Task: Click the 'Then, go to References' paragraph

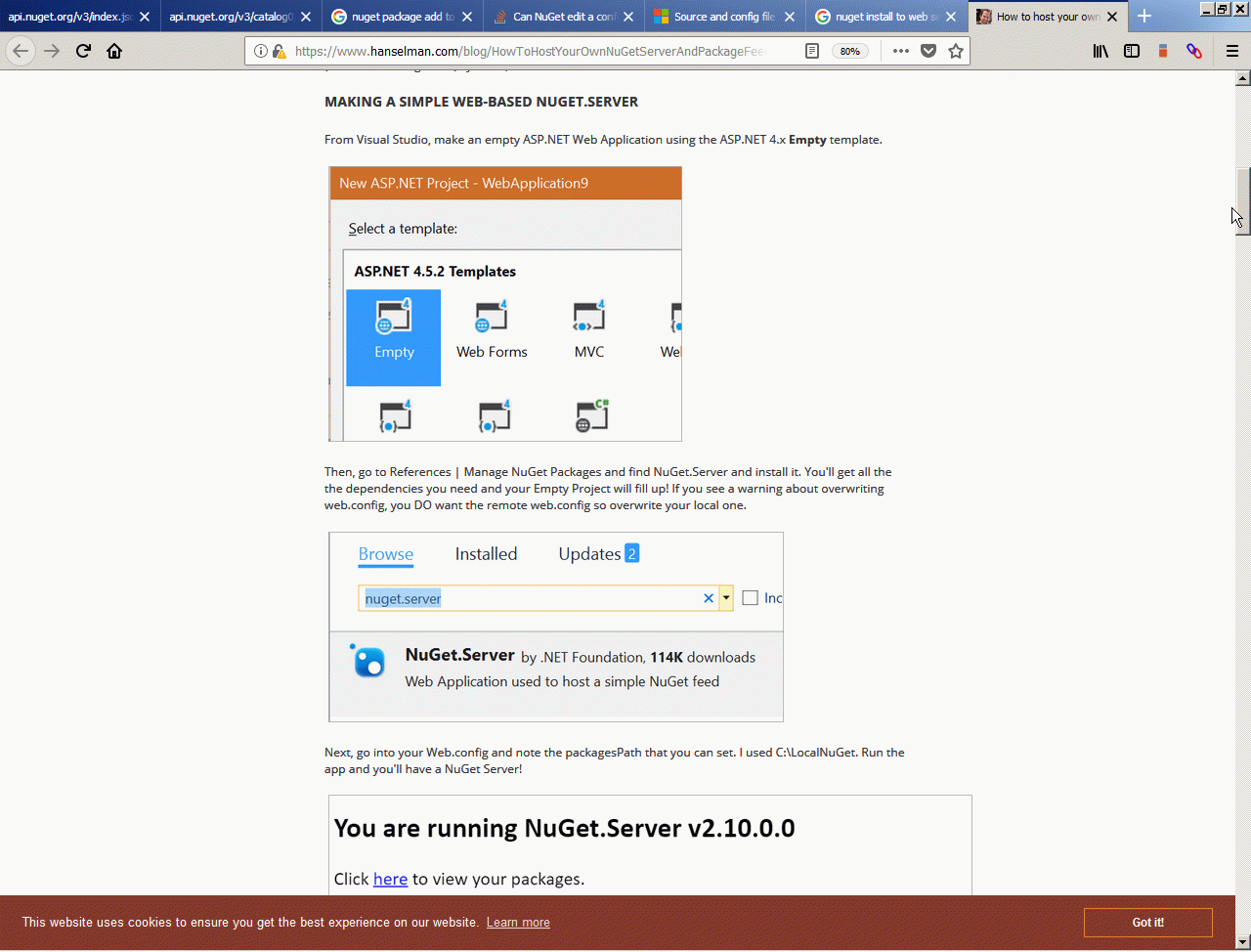Action: click(x=608, y=489)
